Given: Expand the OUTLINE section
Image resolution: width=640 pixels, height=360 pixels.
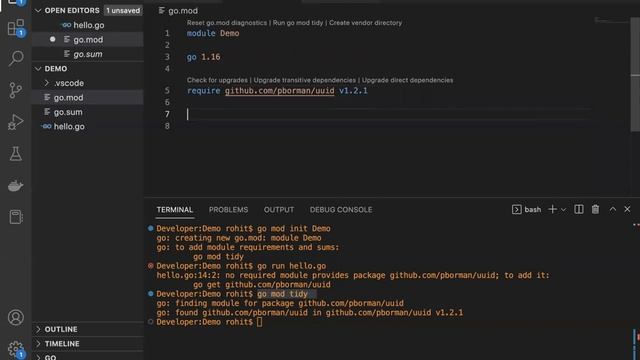Looking at the screenshot, I should pyautogui.click(x=38, y=329).
